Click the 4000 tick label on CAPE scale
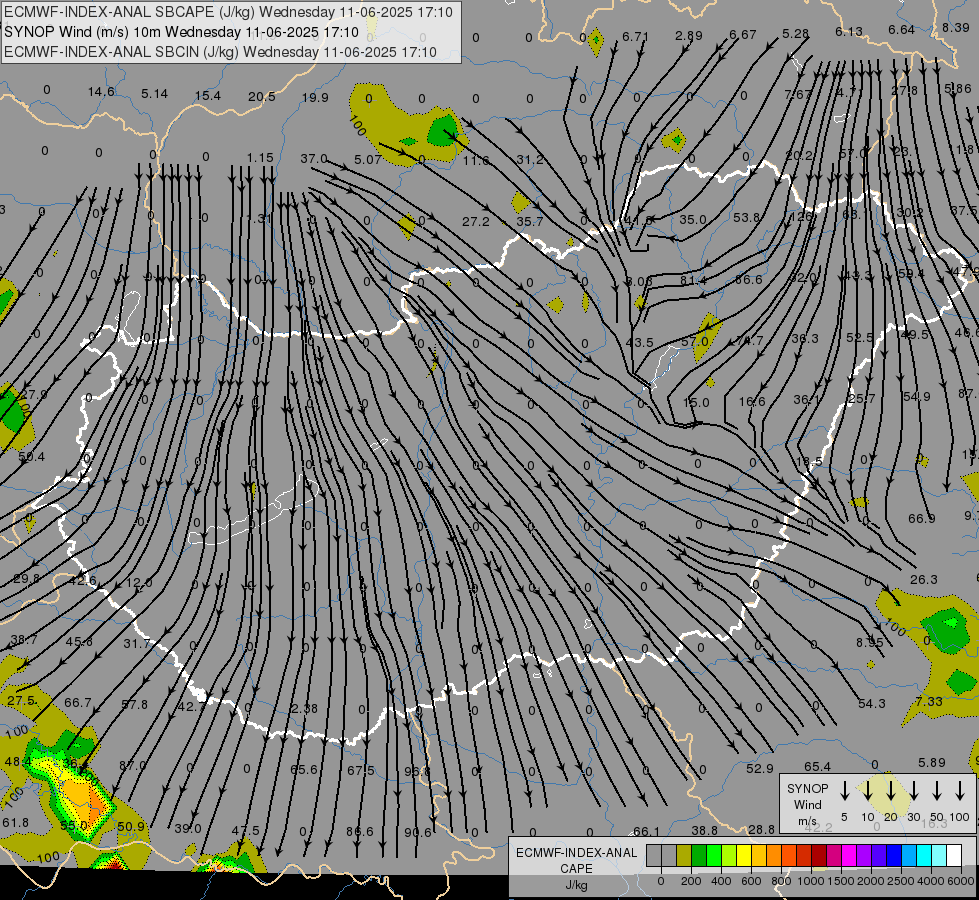 [930, 881]
